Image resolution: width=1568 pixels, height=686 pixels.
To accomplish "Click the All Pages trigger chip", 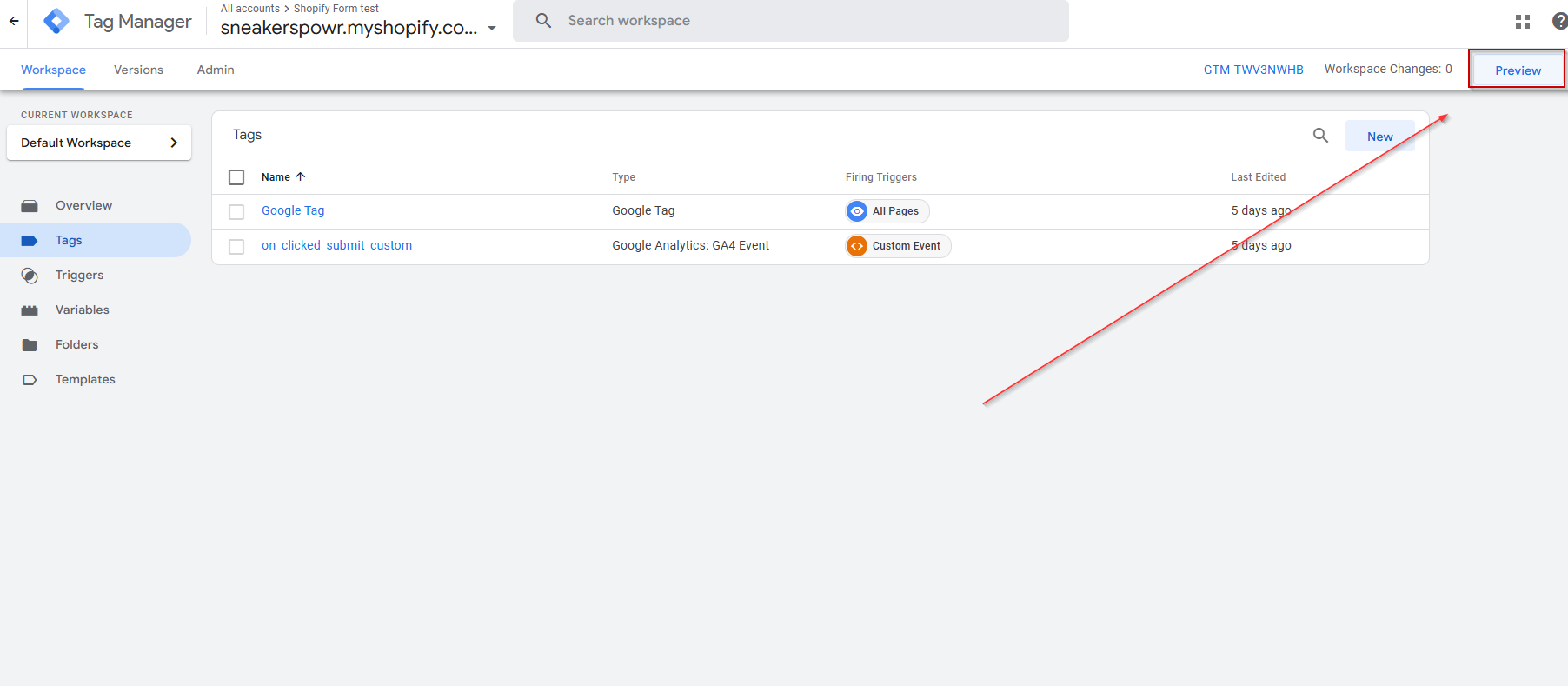I will (887, 211).
